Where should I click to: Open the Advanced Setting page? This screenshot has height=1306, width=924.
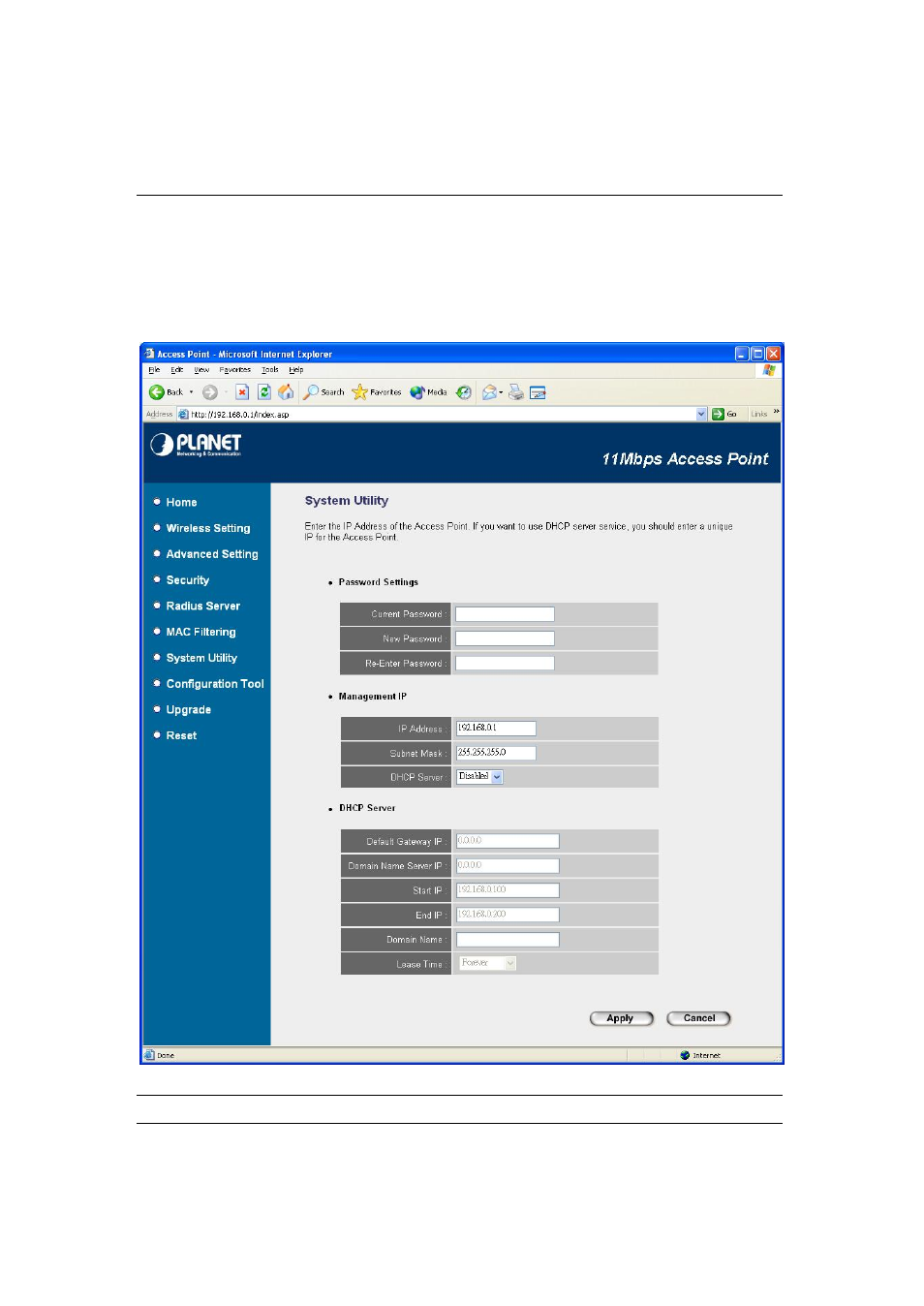point(212,554)
